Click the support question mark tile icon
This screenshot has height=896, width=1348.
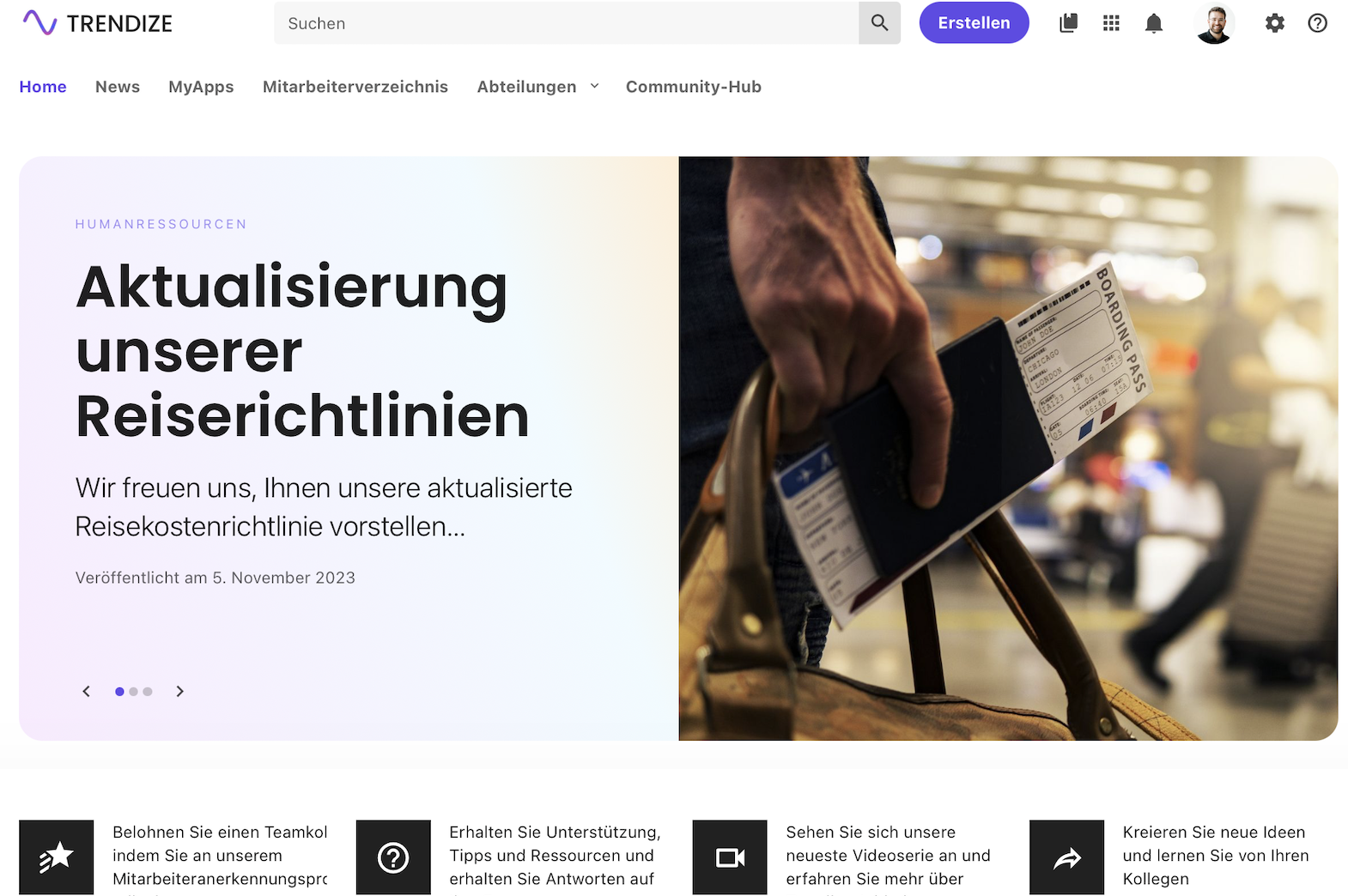(393, 857)
